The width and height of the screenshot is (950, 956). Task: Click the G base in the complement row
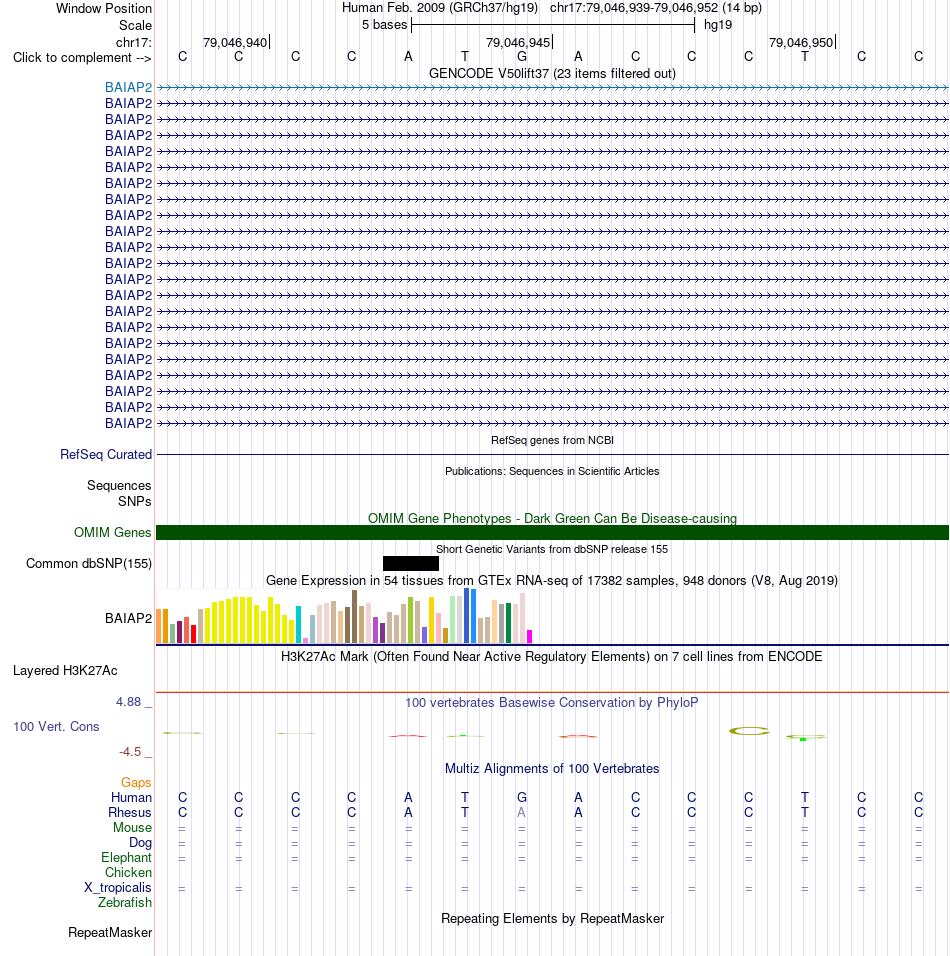click(x=522, y=57)
